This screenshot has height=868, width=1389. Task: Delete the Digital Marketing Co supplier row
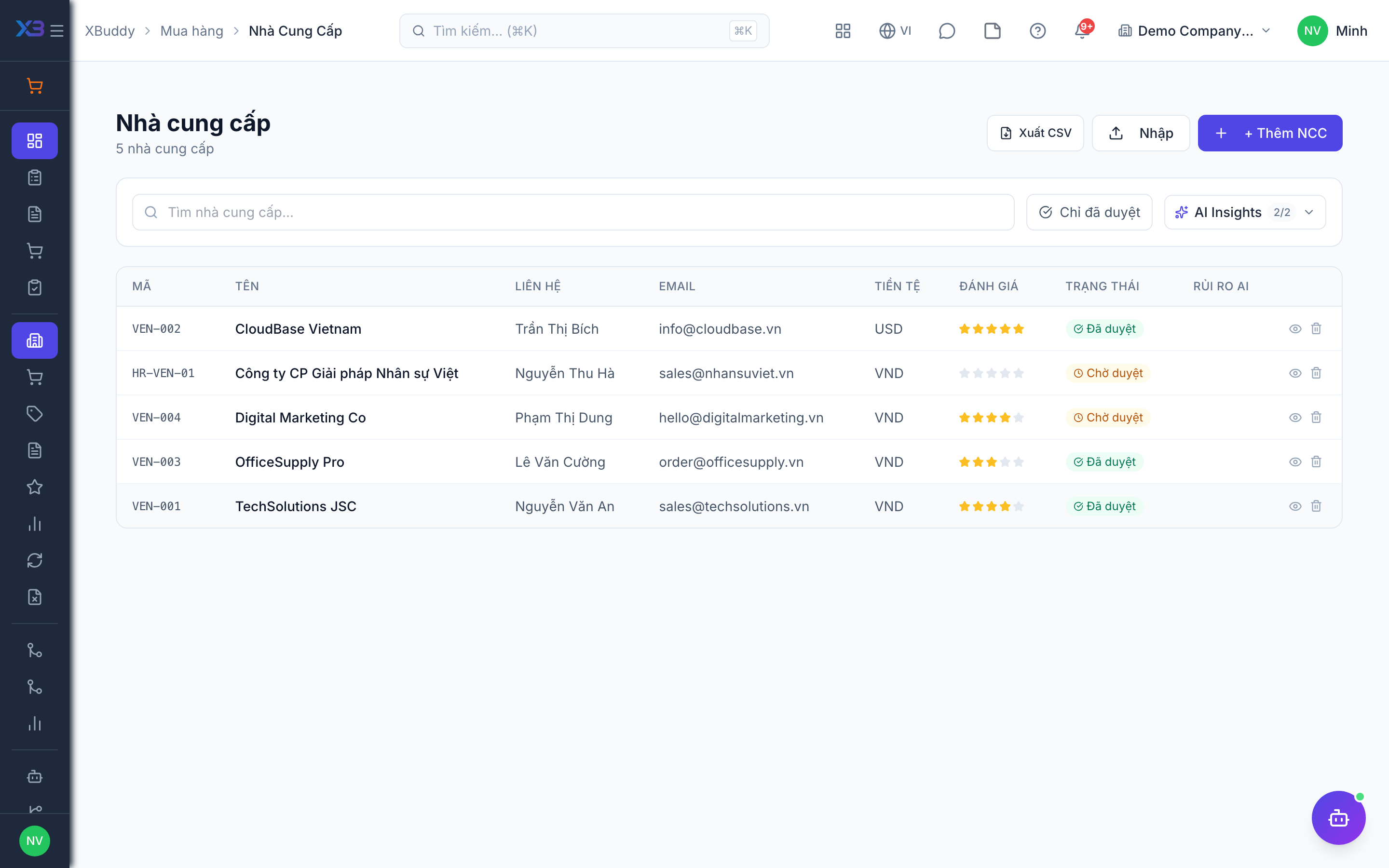[x=1316, y=417]
